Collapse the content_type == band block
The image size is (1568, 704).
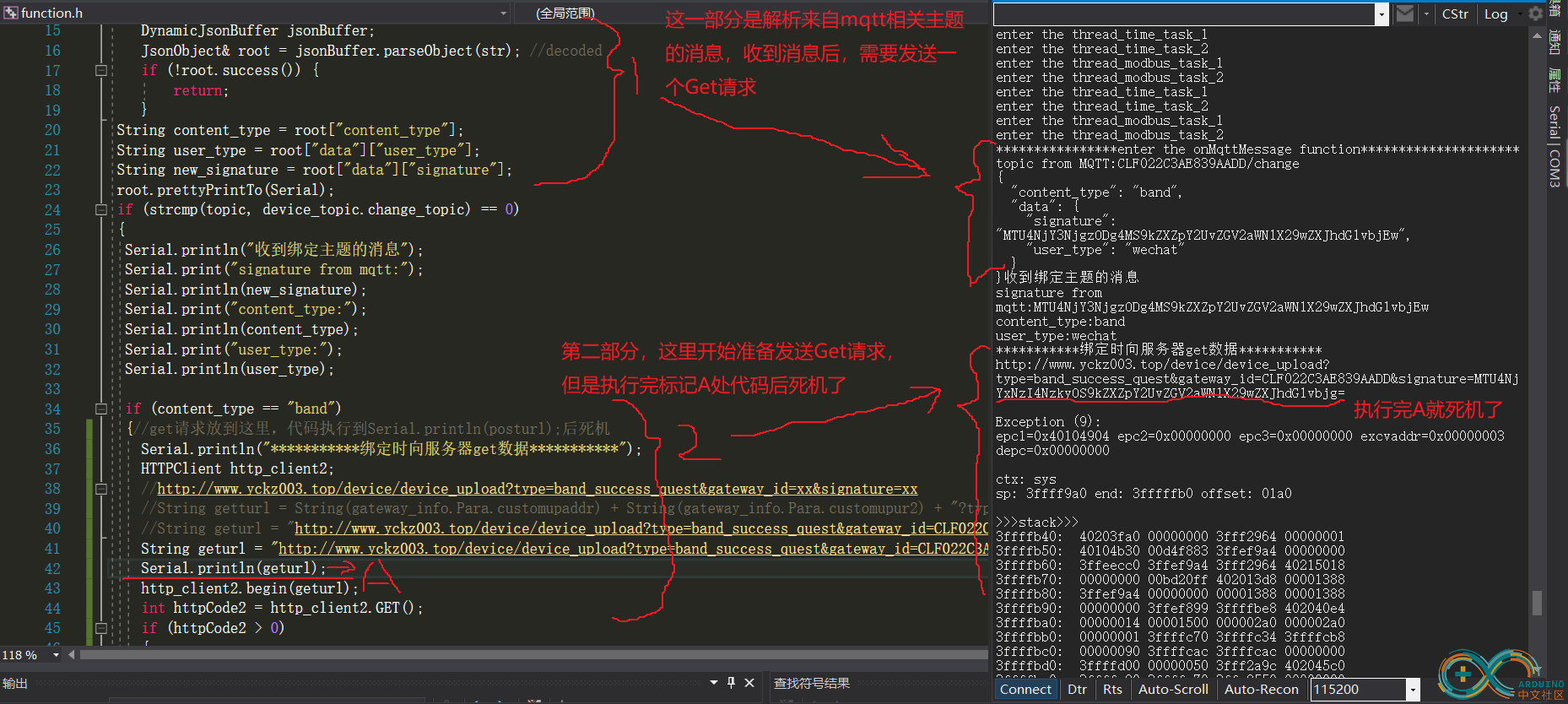[101, 409]
